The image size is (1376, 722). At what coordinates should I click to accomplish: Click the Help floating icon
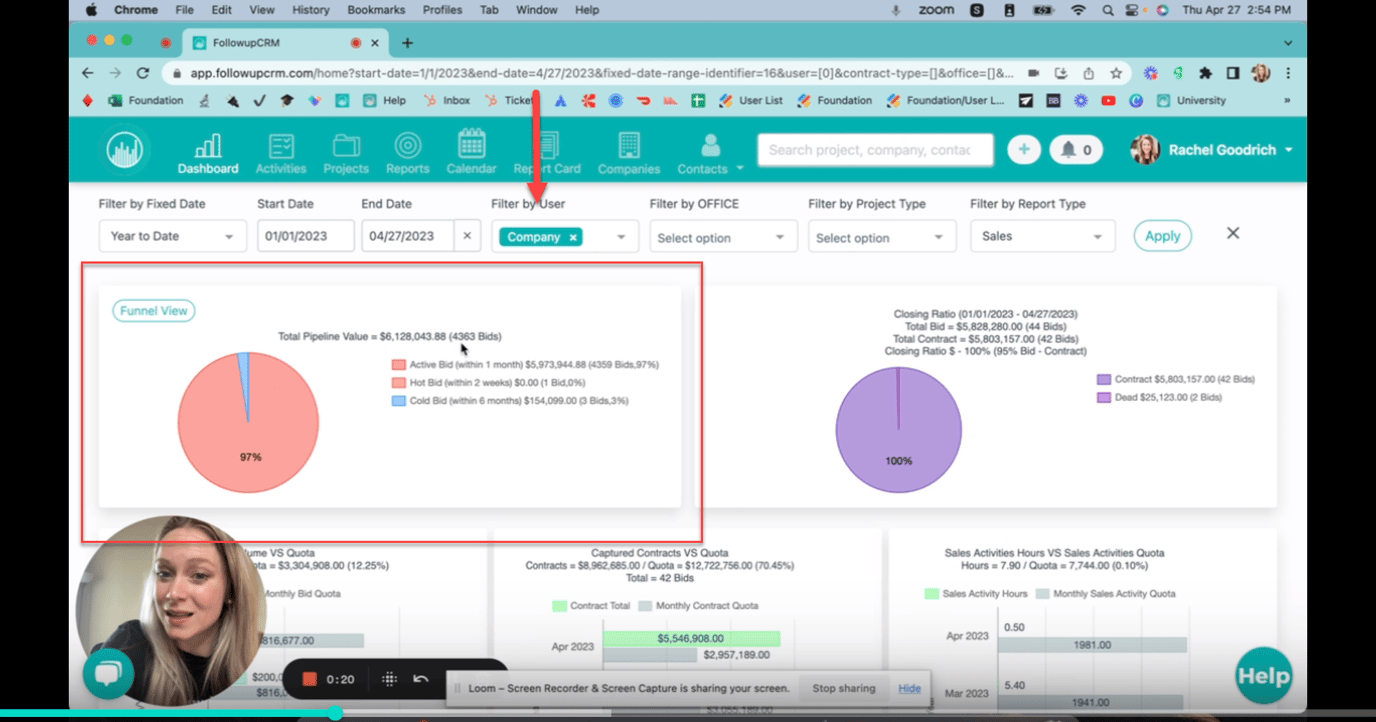tap(1262, 675)
